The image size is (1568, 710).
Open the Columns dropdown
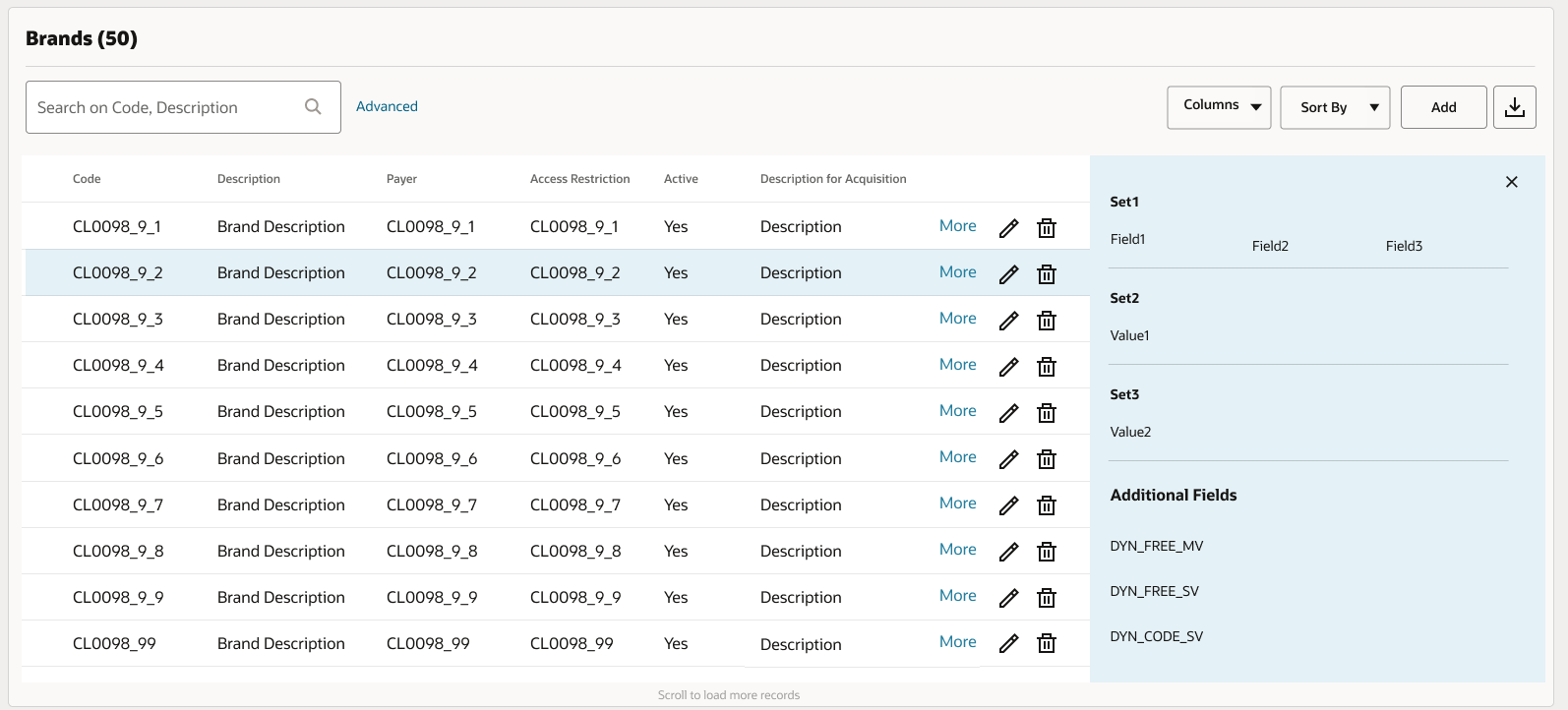[x=1219, y=107]
